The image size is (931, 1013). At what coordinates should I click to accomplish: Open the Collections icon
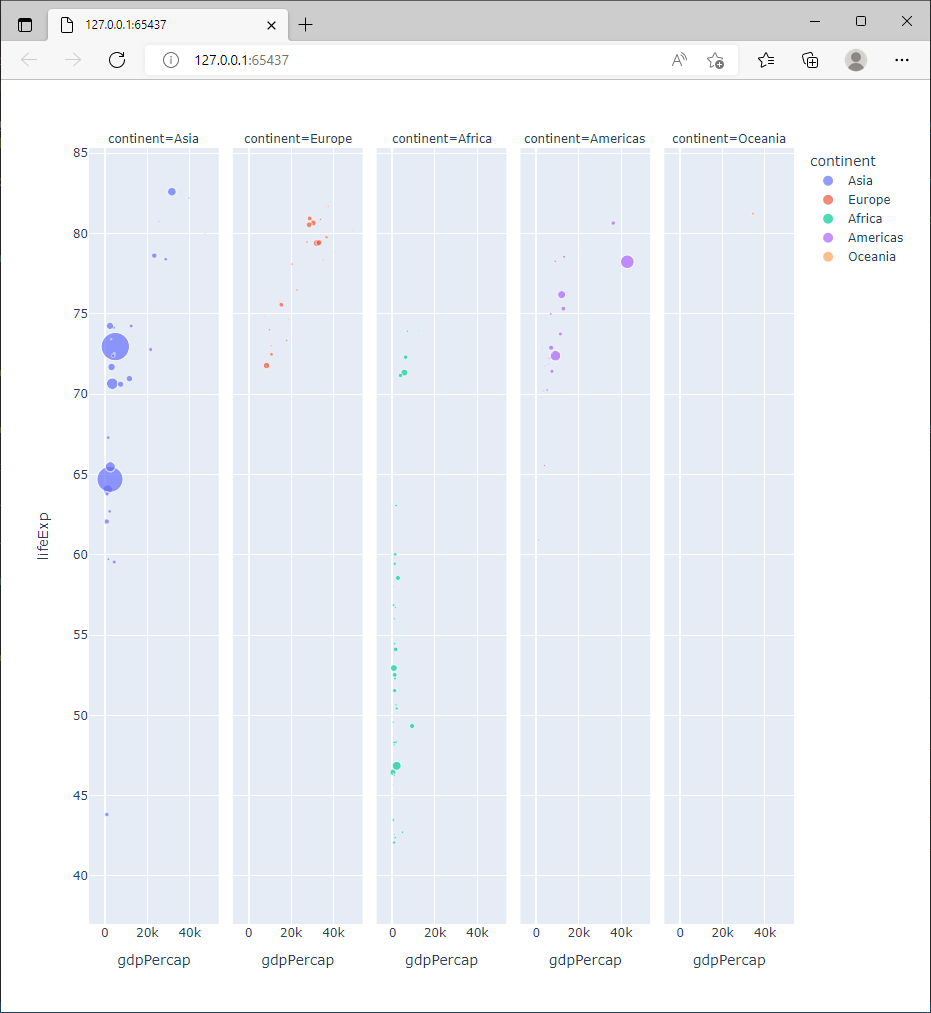pos(811,60)
